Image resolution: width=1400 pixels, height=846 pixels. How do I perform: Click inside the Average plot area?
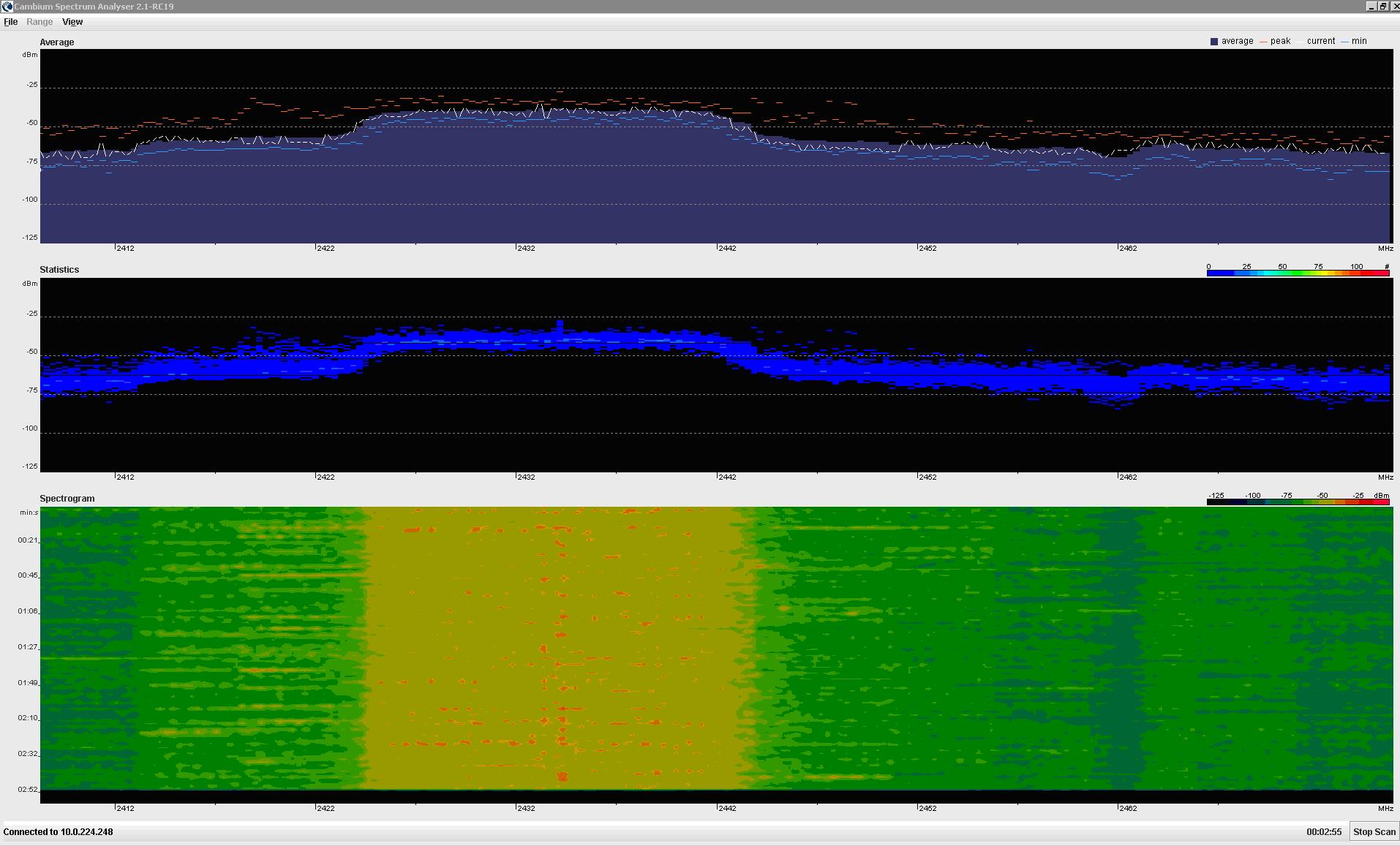(716, 146)
